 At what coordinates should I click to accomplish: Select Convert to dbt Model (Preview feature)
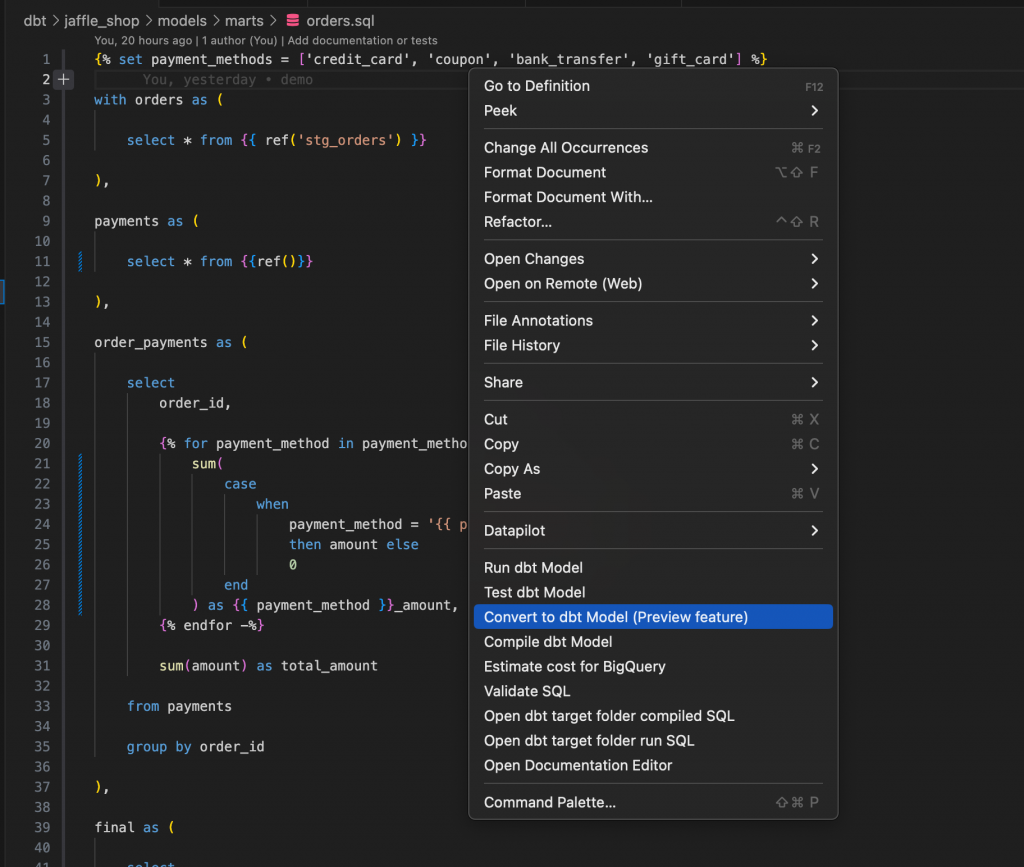(x=653, y=618)
